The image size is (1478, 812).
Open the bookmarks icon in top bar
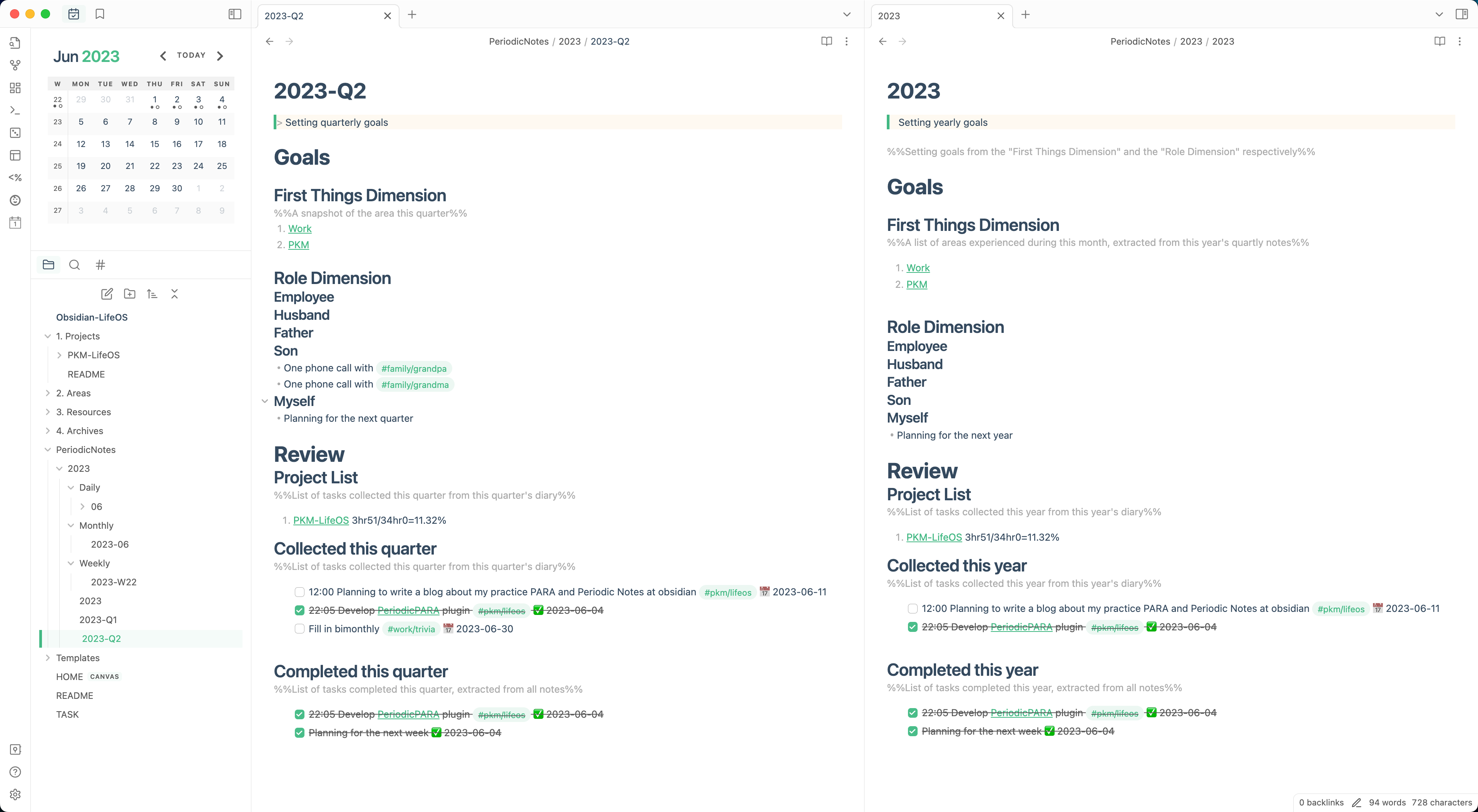point(100,14)
